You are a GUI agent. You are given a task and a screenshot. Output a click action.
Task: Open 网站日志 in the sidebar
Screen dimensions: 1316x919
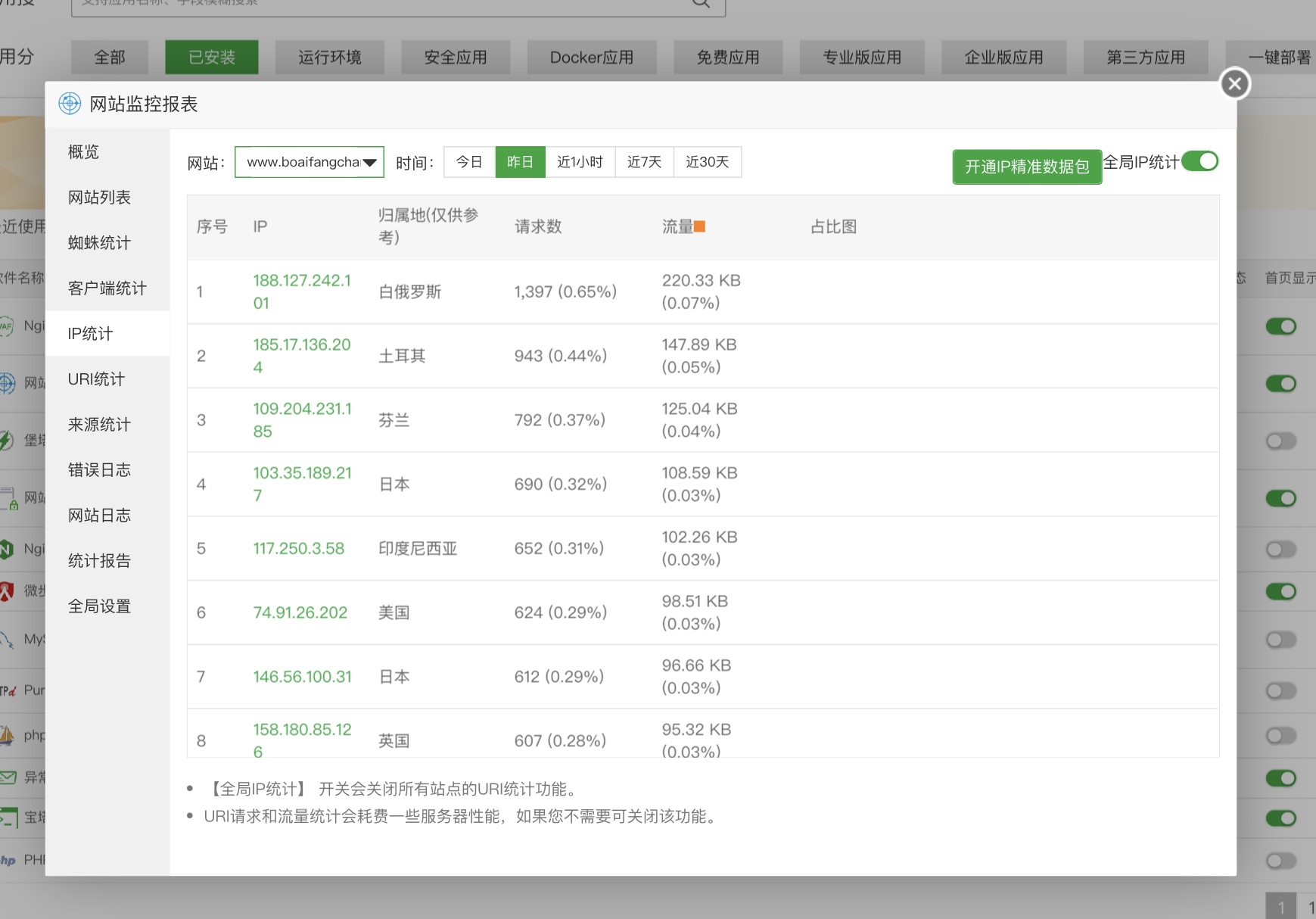[107, 516]
